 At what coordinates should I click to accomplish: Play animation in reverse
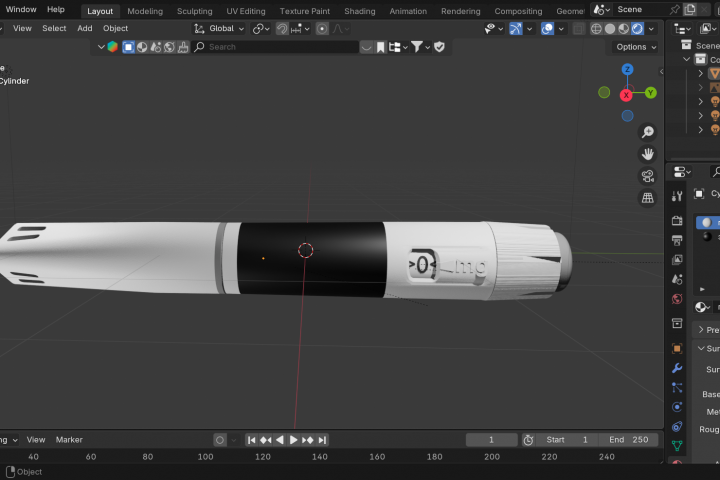280,440
